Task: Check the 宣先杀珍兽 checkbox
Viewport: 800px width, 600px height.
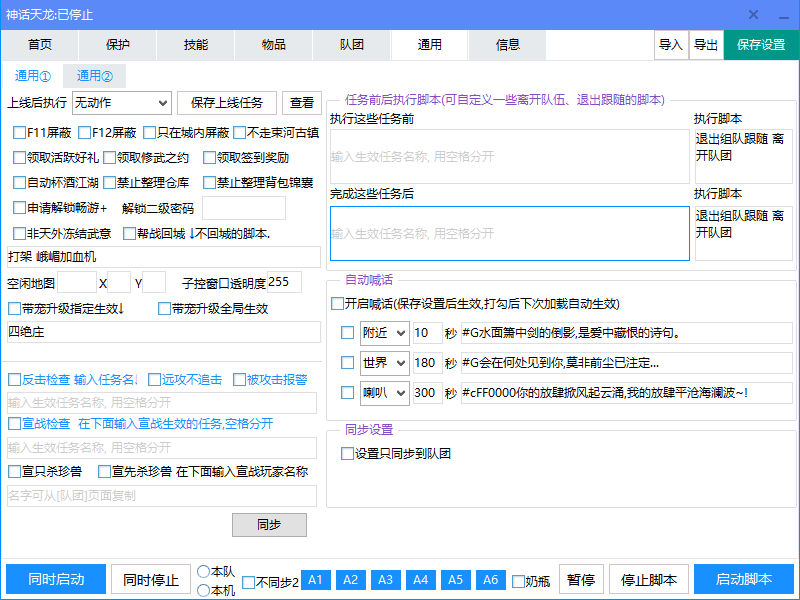Action: pyautogui.click(x=105, y=471)
